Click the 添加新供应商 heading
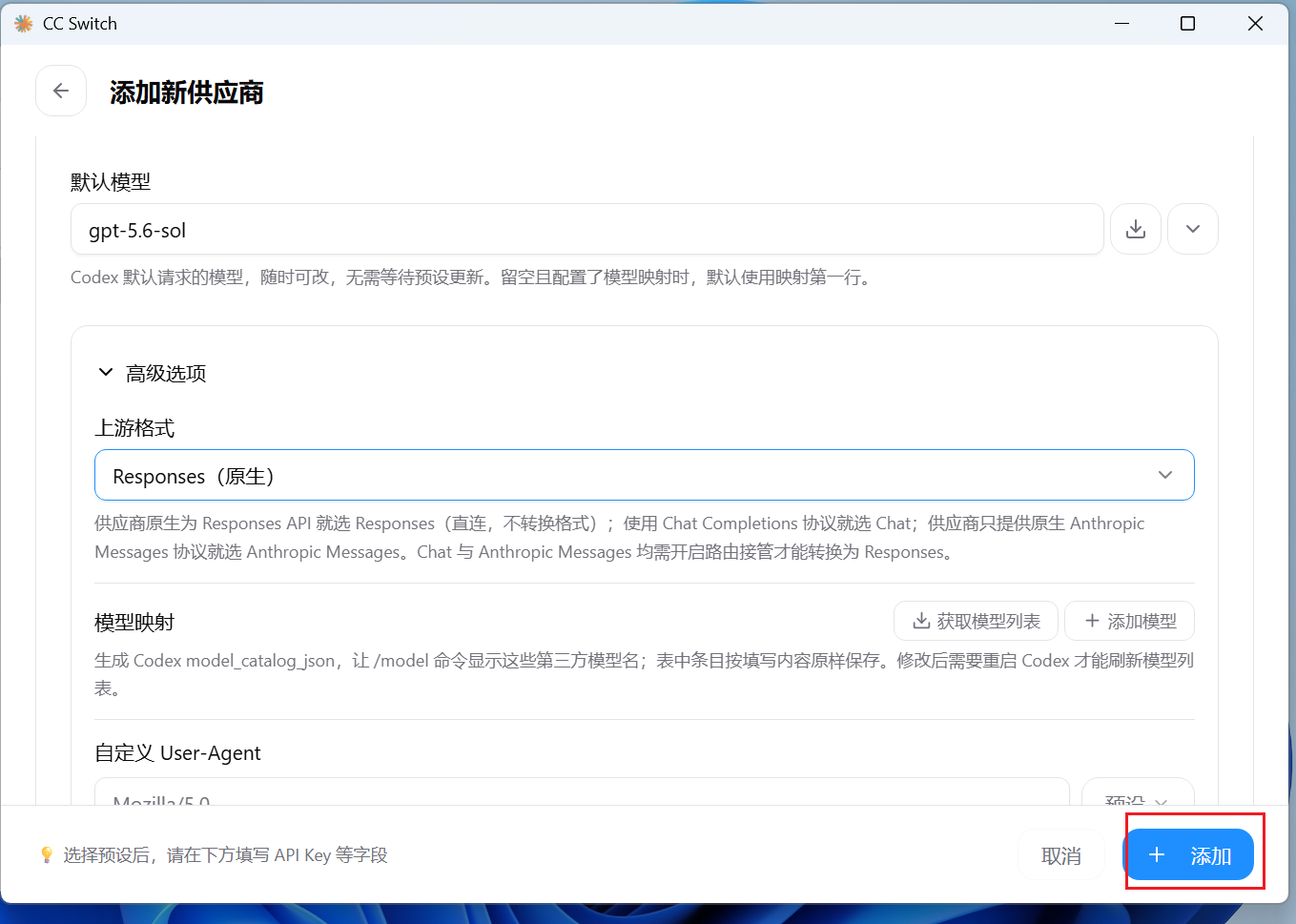The image size is (1296, 924). click(187, 92)
